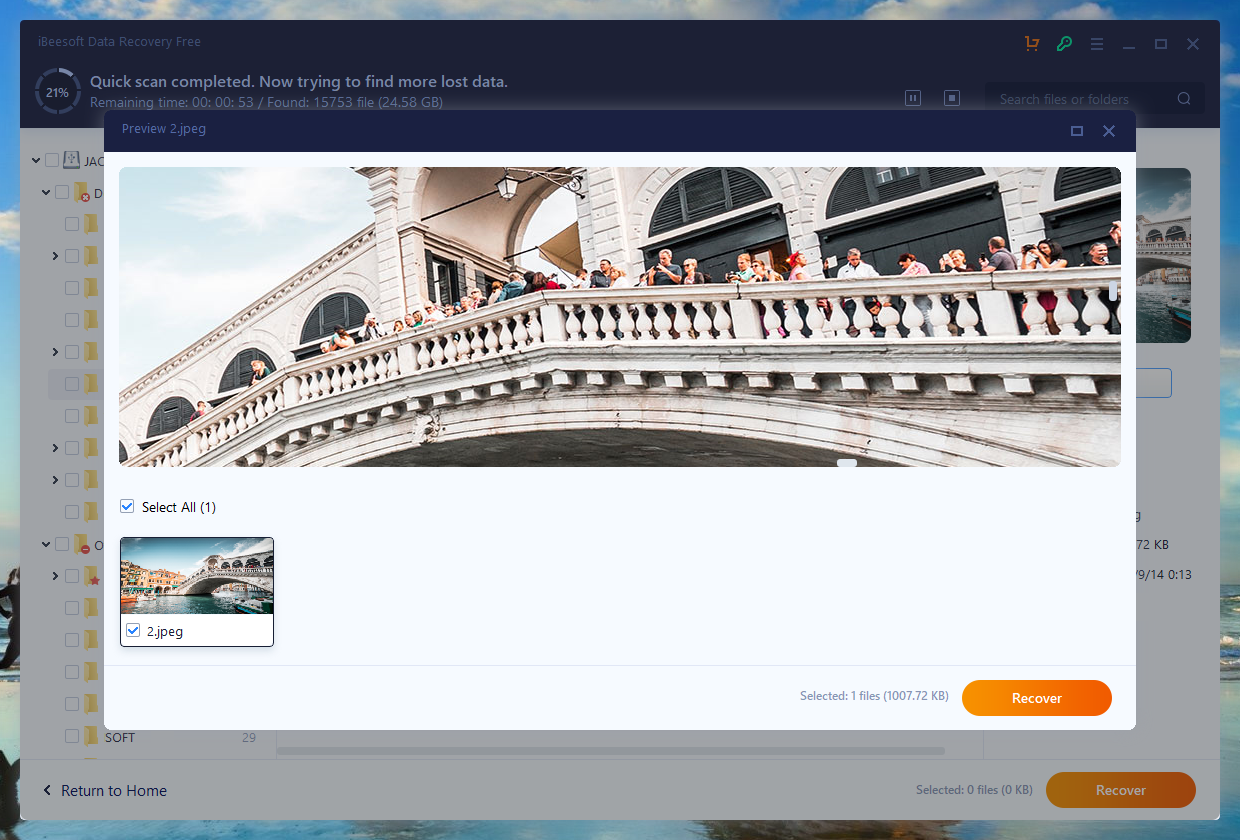
Task: Click the O folder icon with red minus
Action: tap(82, 545)
